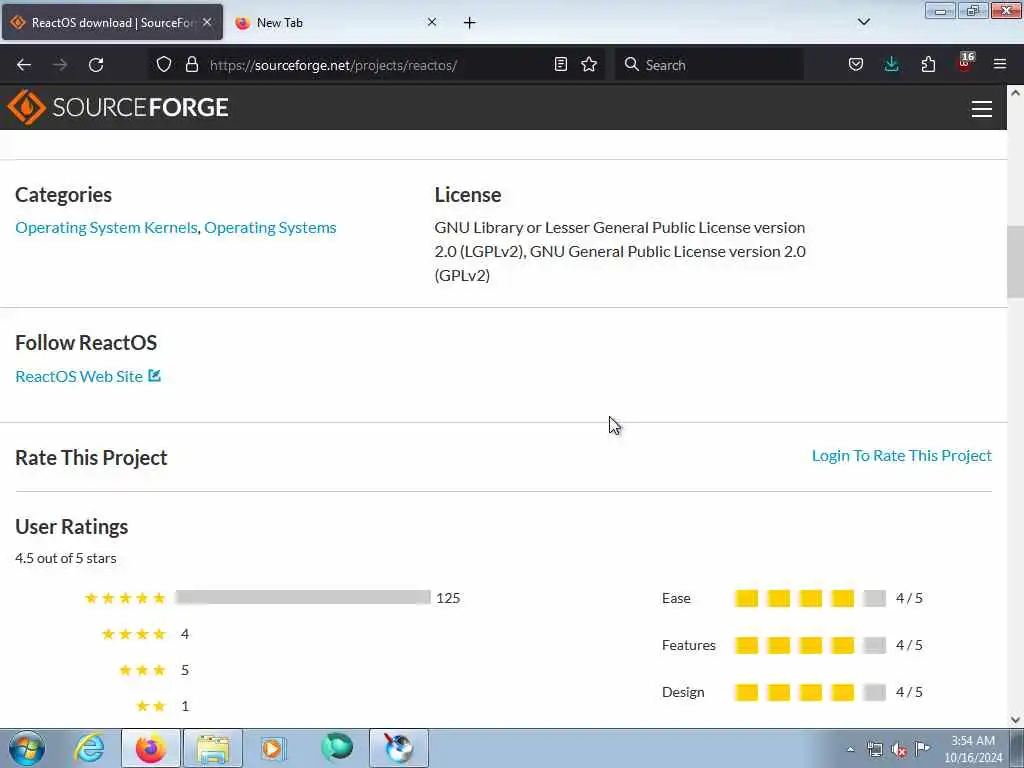Expand the list all tabs chevron
The image size is (1024, 768).
pyautogui.click(x=863, y=22)
